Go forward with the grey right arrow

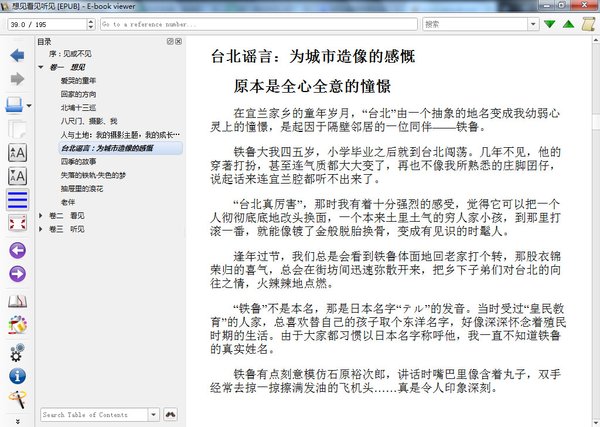(17, 79)
